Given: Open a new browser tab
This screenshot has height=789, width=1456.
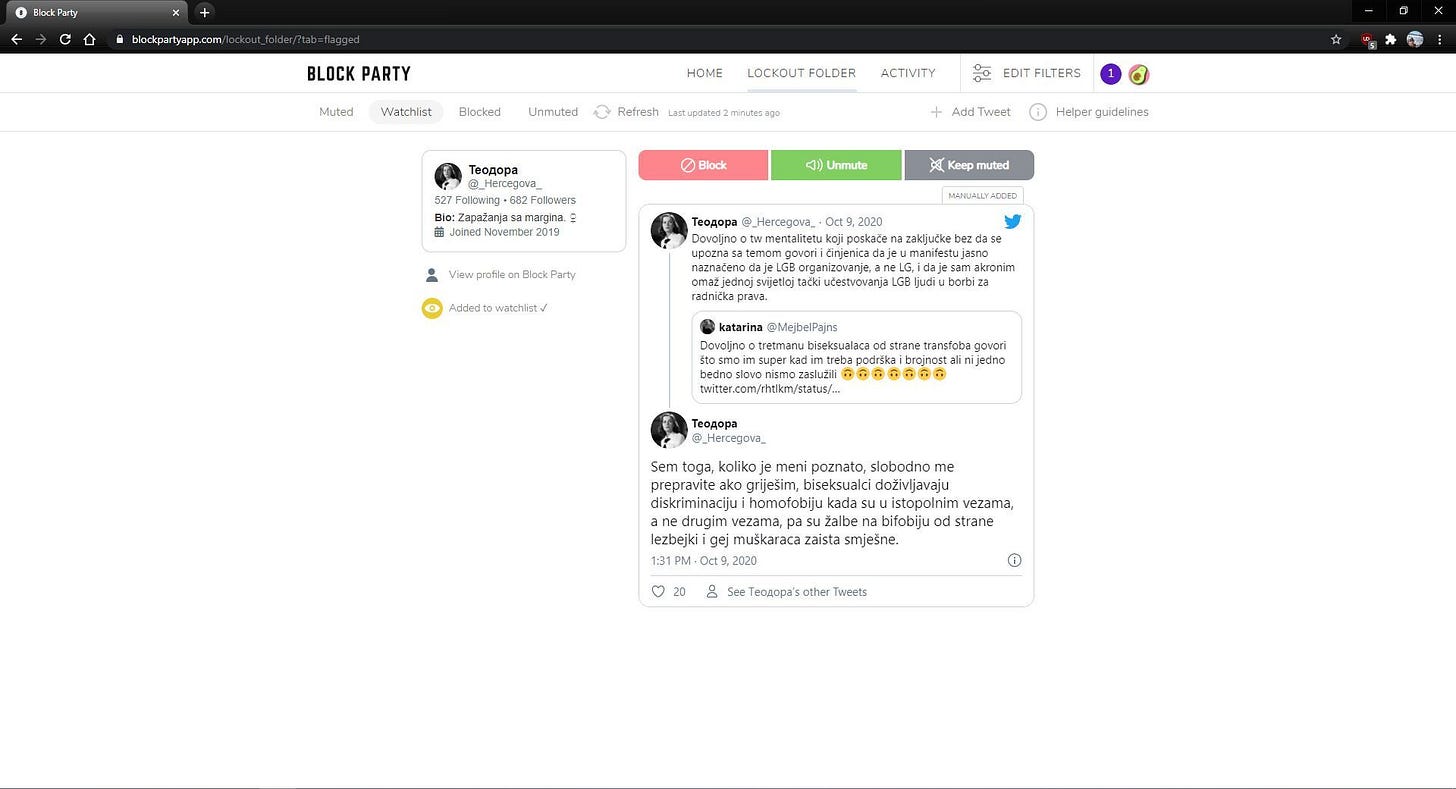Looking at the screenshot, I should coord(205,12).
